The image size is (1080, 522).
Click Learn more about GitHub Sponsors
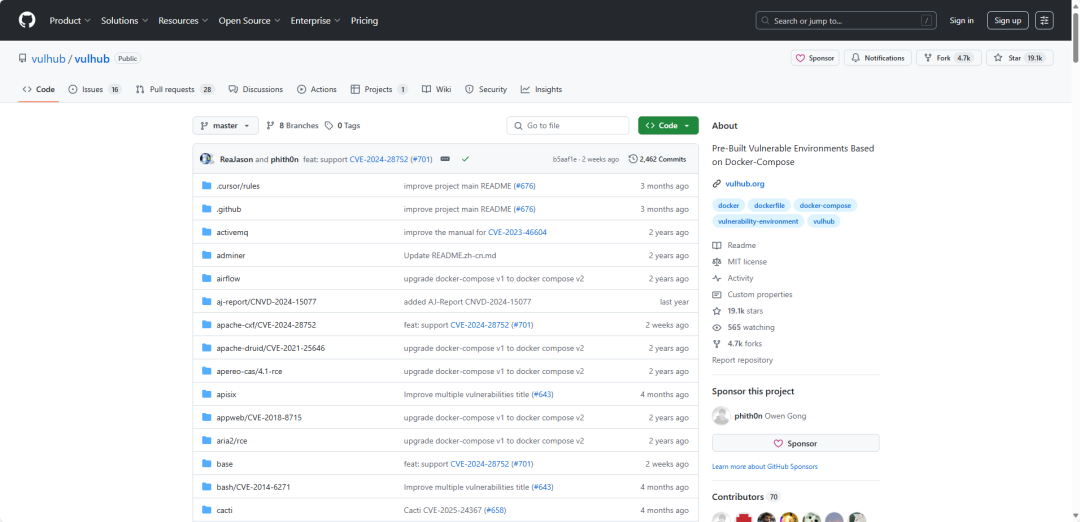click(x=765, y=467)
